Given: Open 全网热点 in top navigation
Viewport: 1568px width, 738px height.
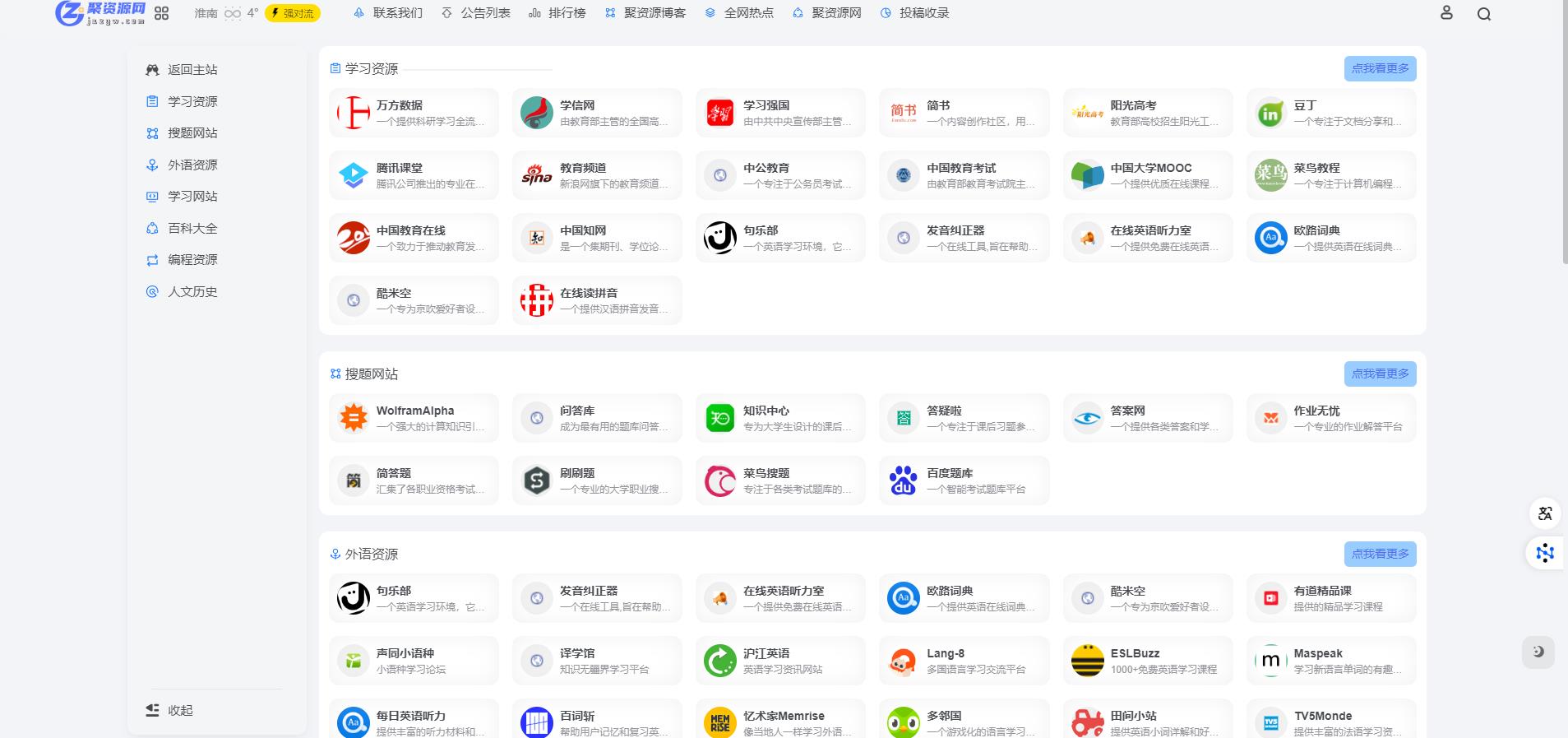Looking at the screenshot, I should coord(739,13).
